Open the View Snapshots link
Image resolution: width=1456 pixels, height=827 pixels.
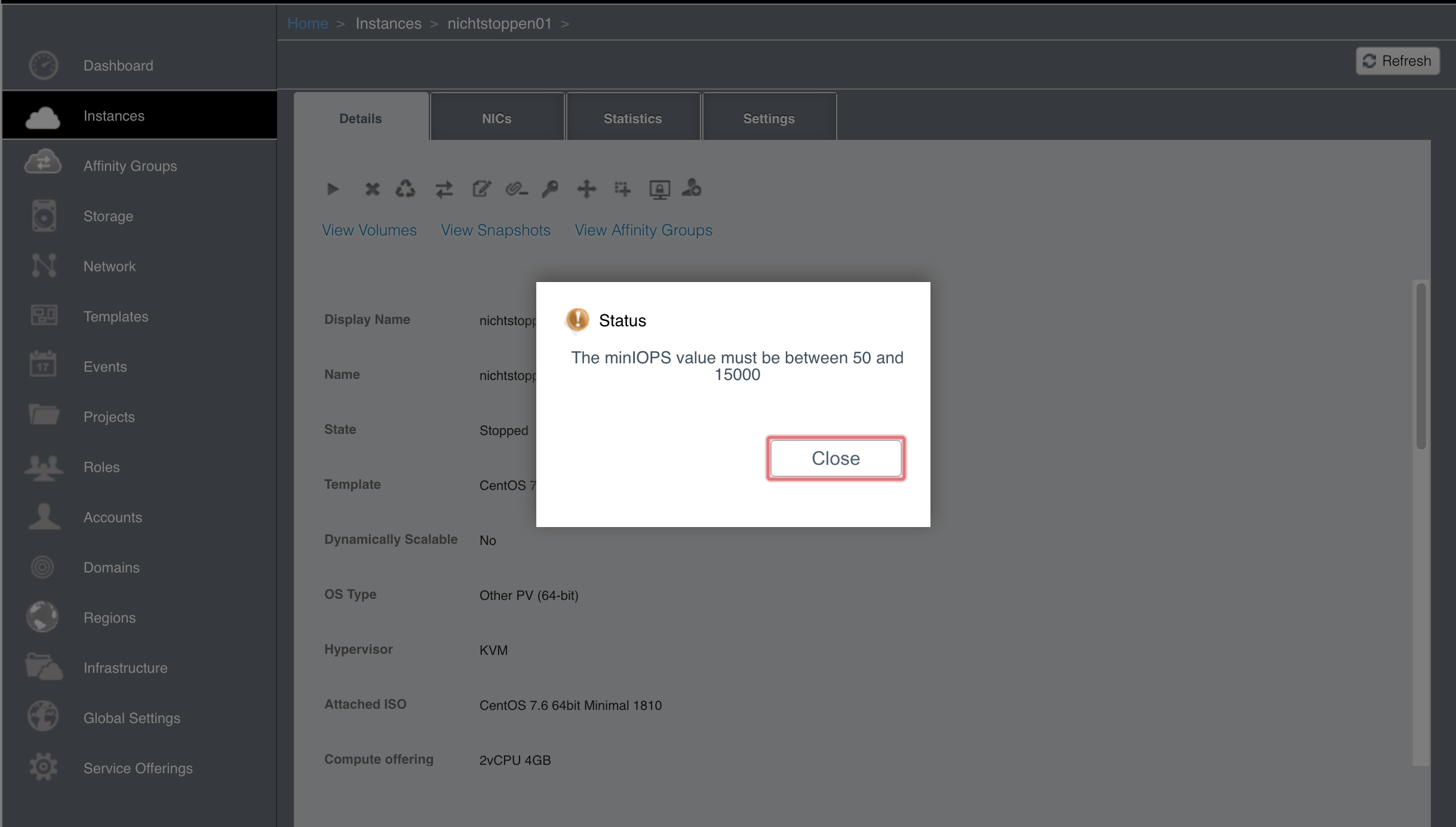[496, 230]
